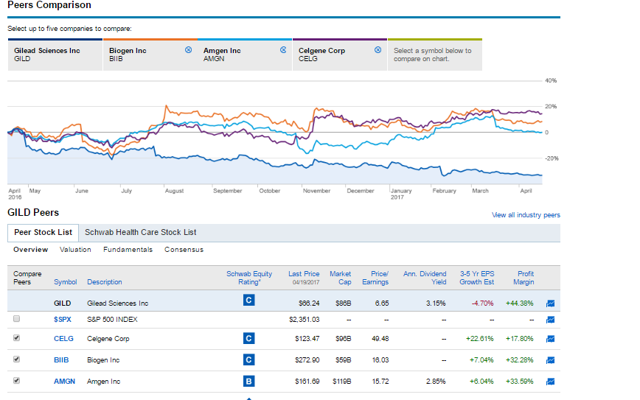Viewport: 640px width, 400px height.
Task: View Schwab Equity Rating B for Amgen
Action: (249, 381)
